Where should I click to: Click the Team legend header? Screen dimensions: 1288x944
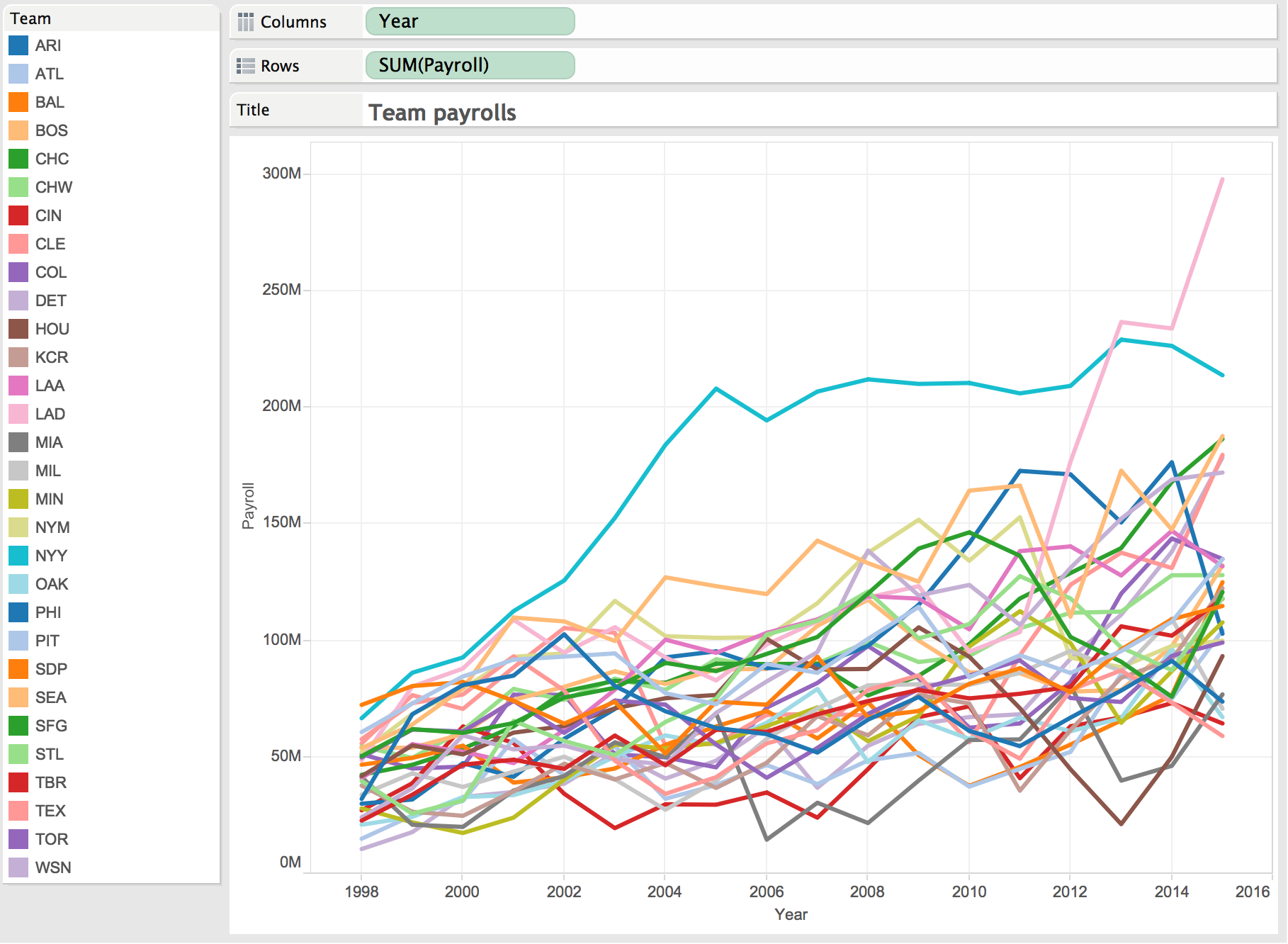coord(30,18)
